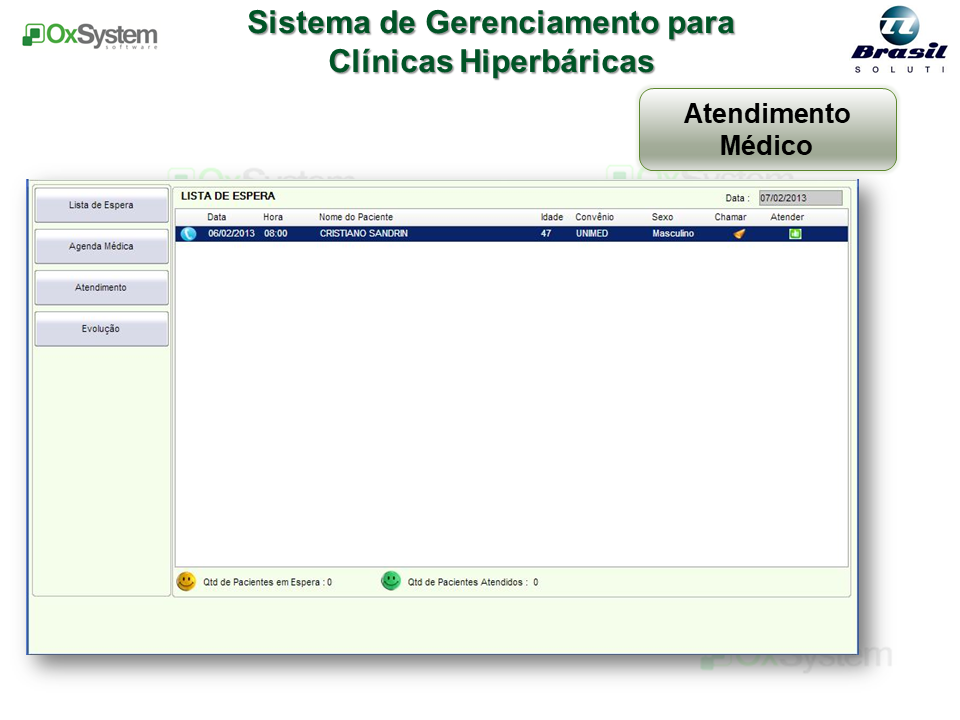The height and width of the screenshot is (720, 960).
Task: Click the Brasil Soluti logo at top right
Action: [x=897, y=40]
